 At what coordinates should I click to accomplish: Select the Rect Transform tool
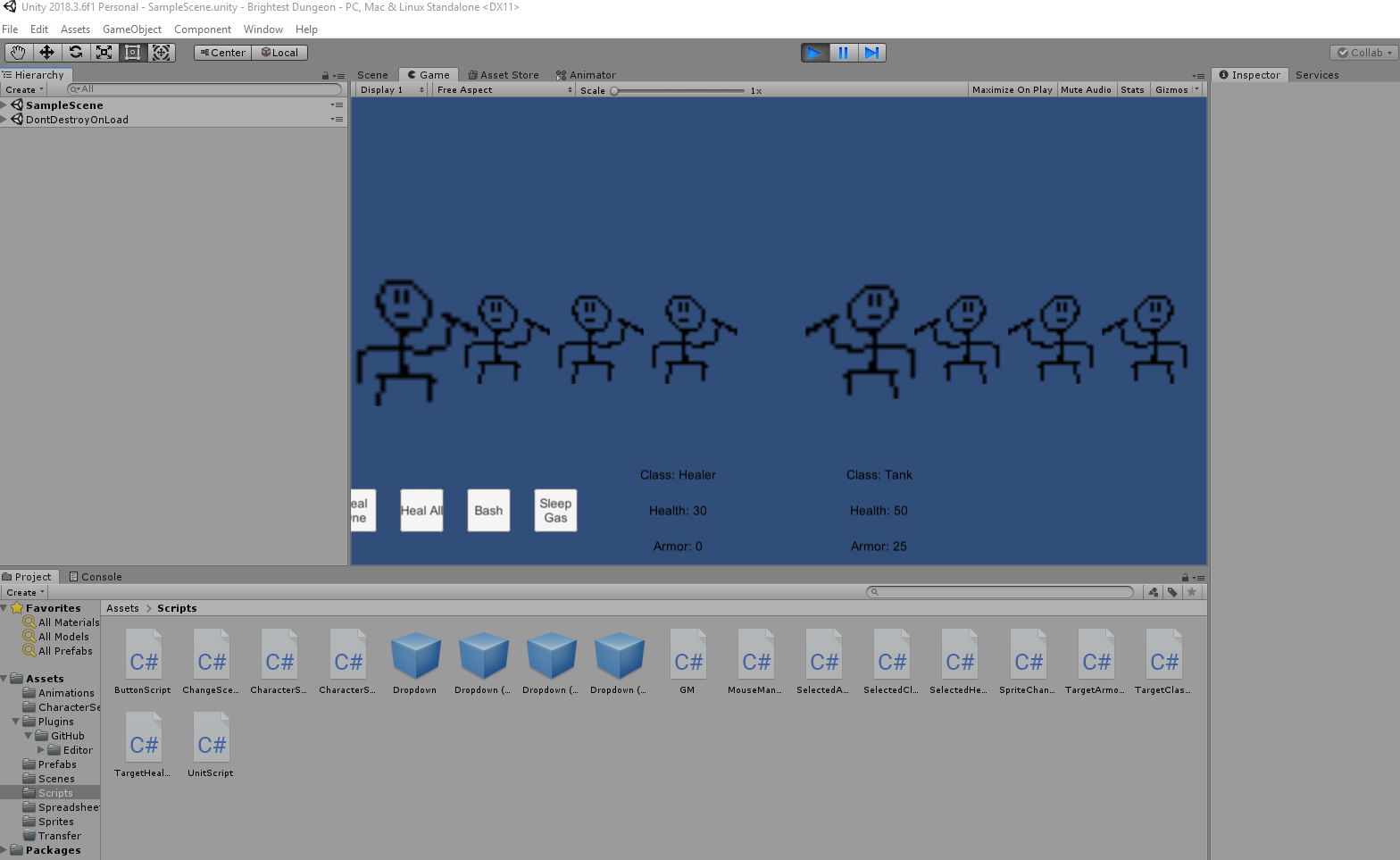click(132, 53)
